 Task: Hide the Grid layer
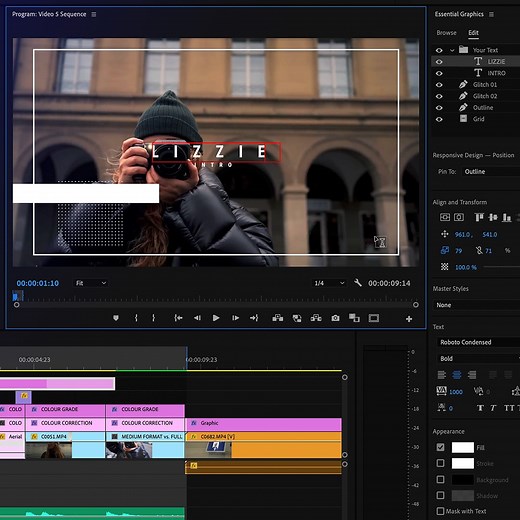click(x=439, y=119)
